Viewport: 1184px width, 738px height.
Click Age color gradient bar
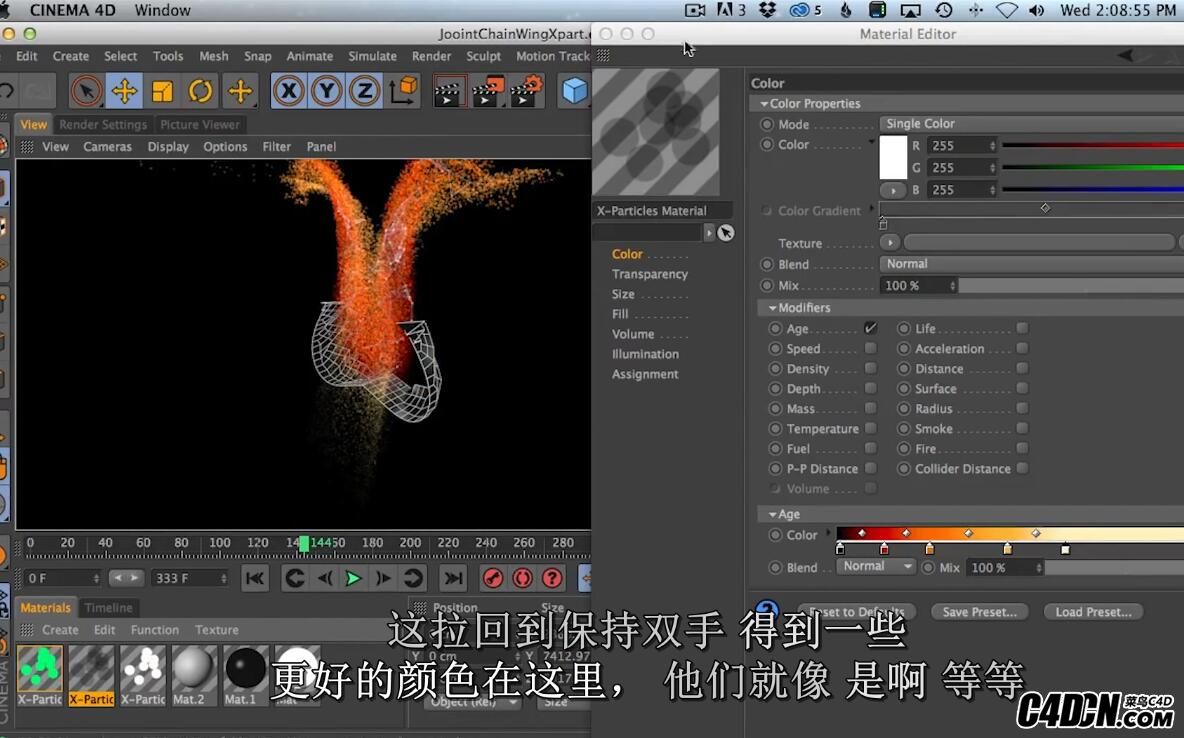coord(1010,534)
